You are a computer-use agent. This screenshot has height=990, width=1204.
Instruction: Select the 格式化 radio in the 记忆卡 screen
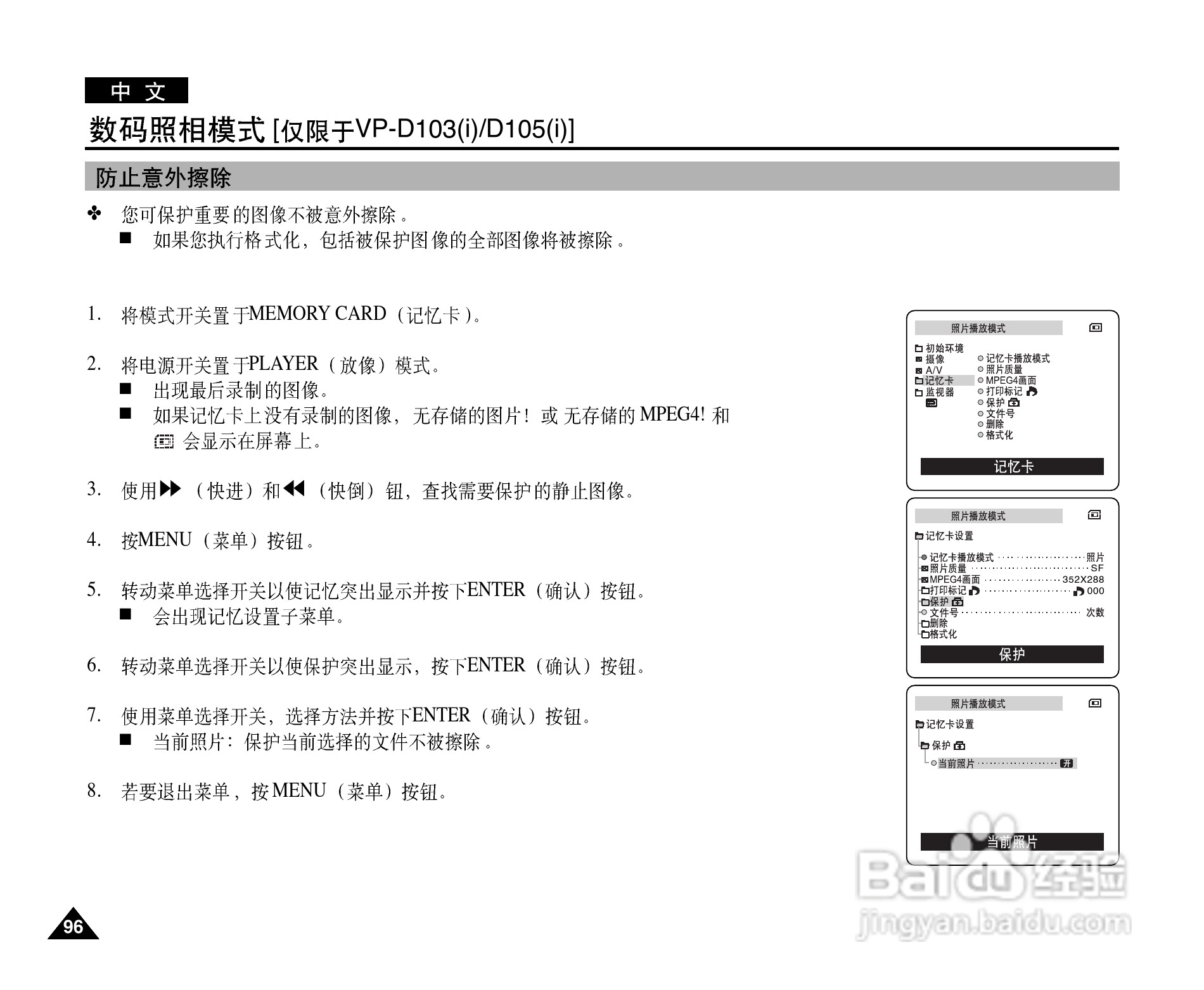click(x=981, y=435)
